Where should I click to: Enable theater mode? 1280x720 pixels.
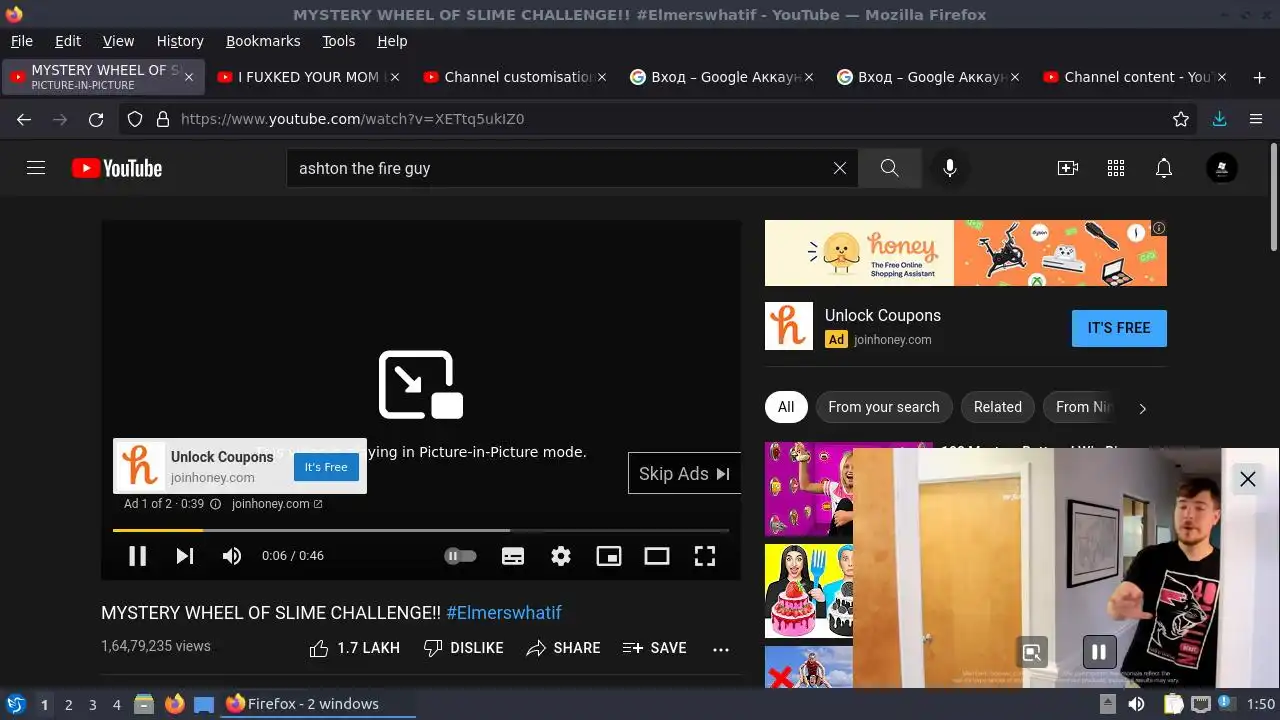click(657, 556)
